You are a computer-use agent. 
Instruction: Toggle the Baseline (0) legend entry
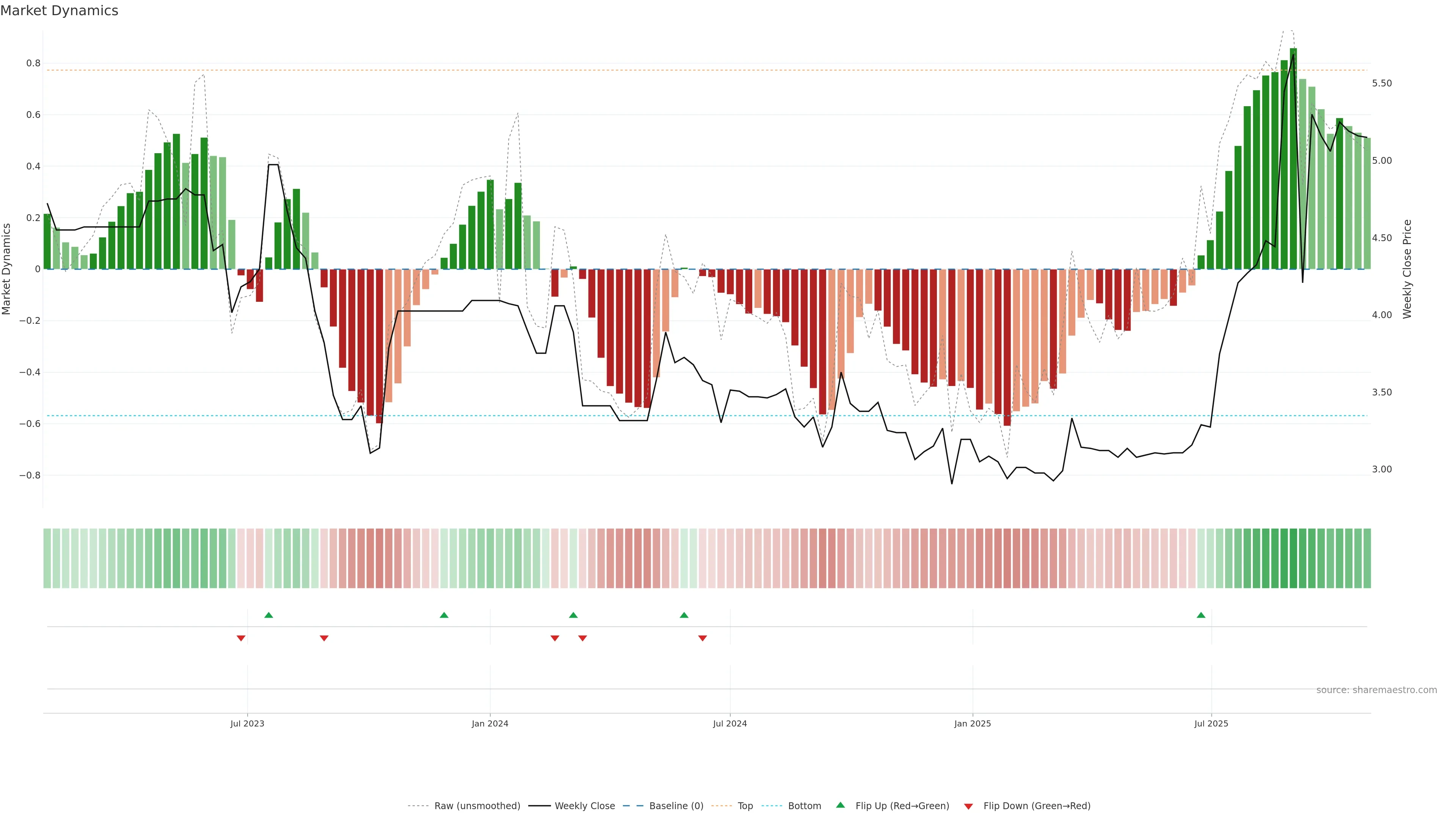[x=676, y=806]
